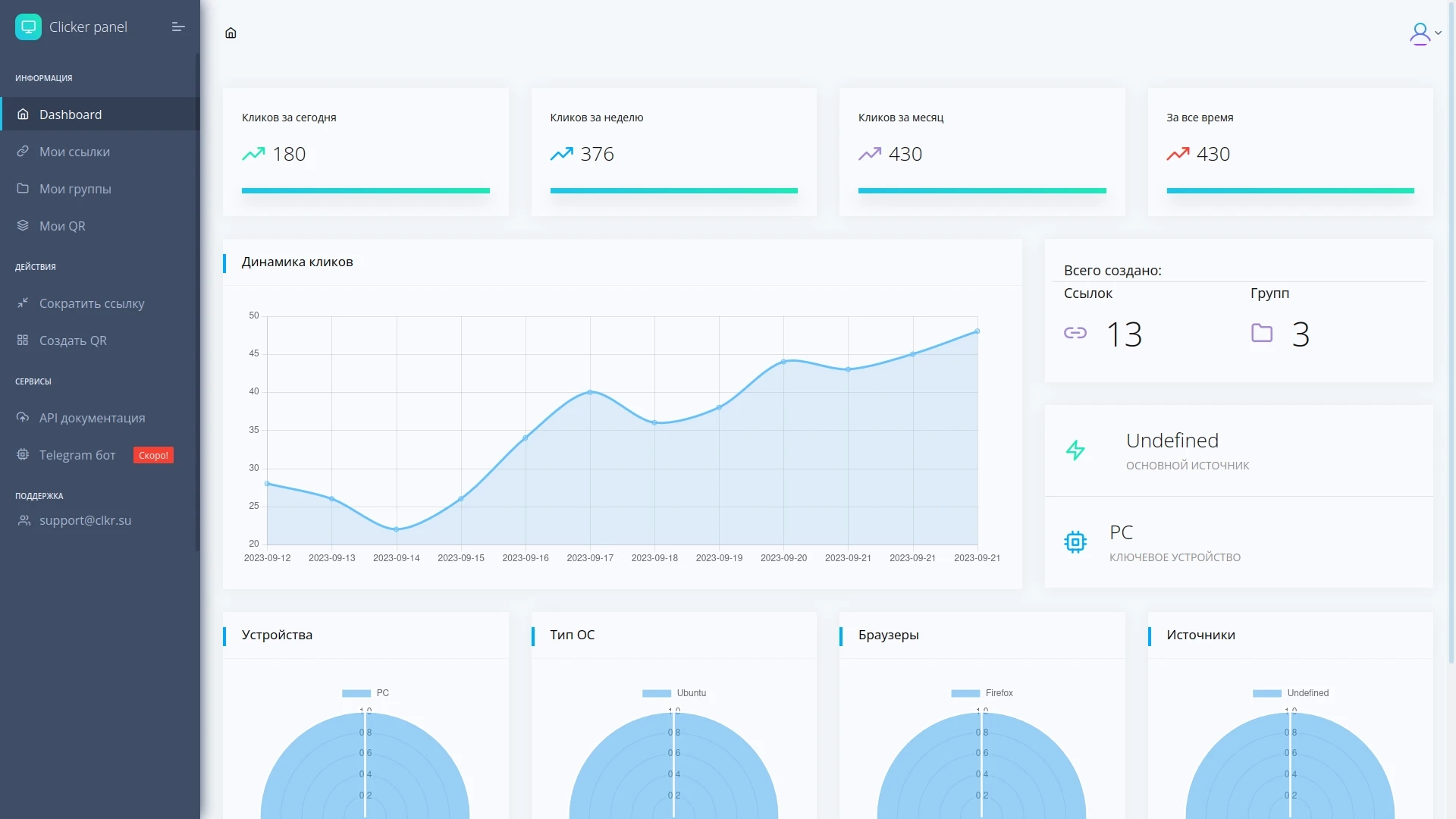Screen dimensions: 1456x819
Task: Click the PC ключевое устройство text
Action: (1175, 542)
